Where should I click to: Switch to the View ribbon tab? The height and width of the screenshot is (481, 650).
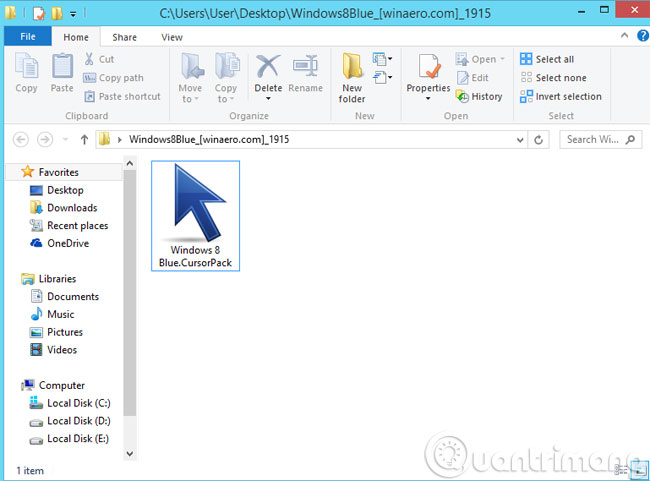click(x=172, y=37)
